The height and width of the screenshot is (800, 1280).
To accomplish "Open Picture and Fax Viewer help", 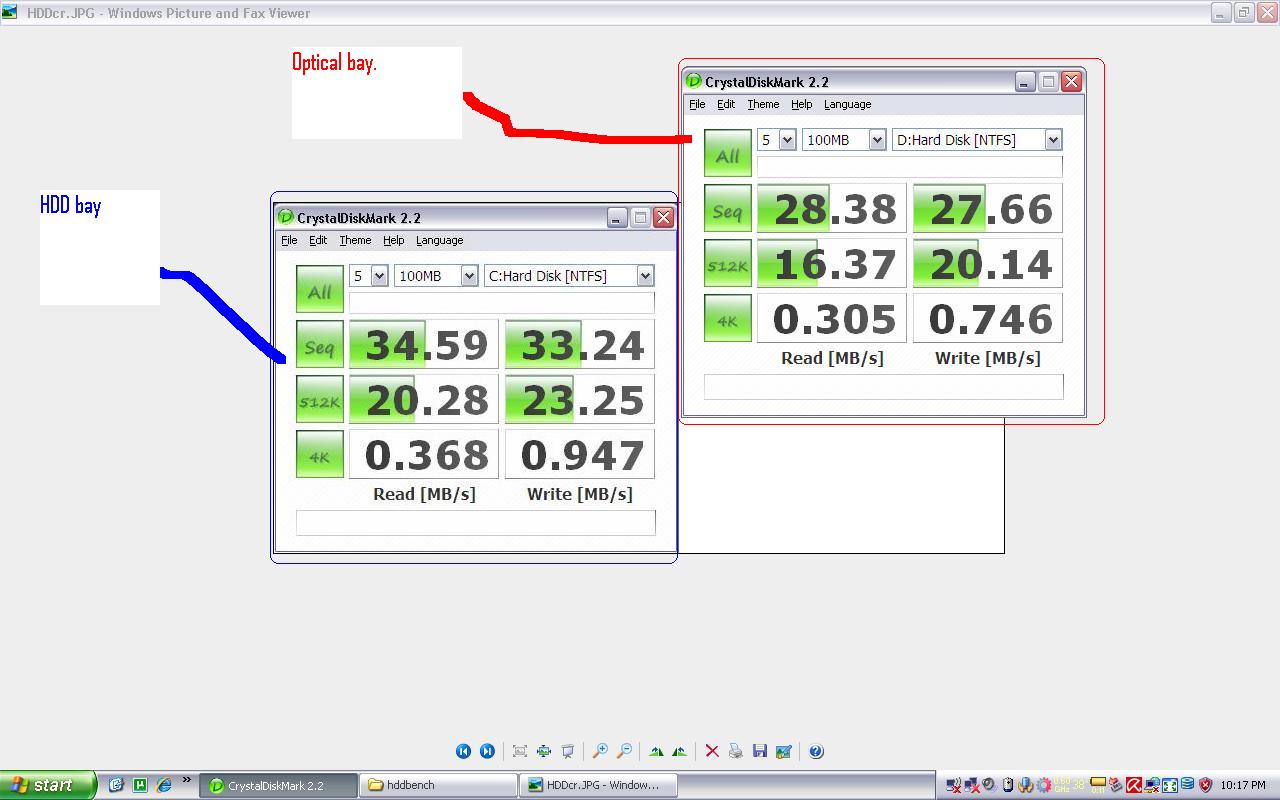I will coord(816,751).
